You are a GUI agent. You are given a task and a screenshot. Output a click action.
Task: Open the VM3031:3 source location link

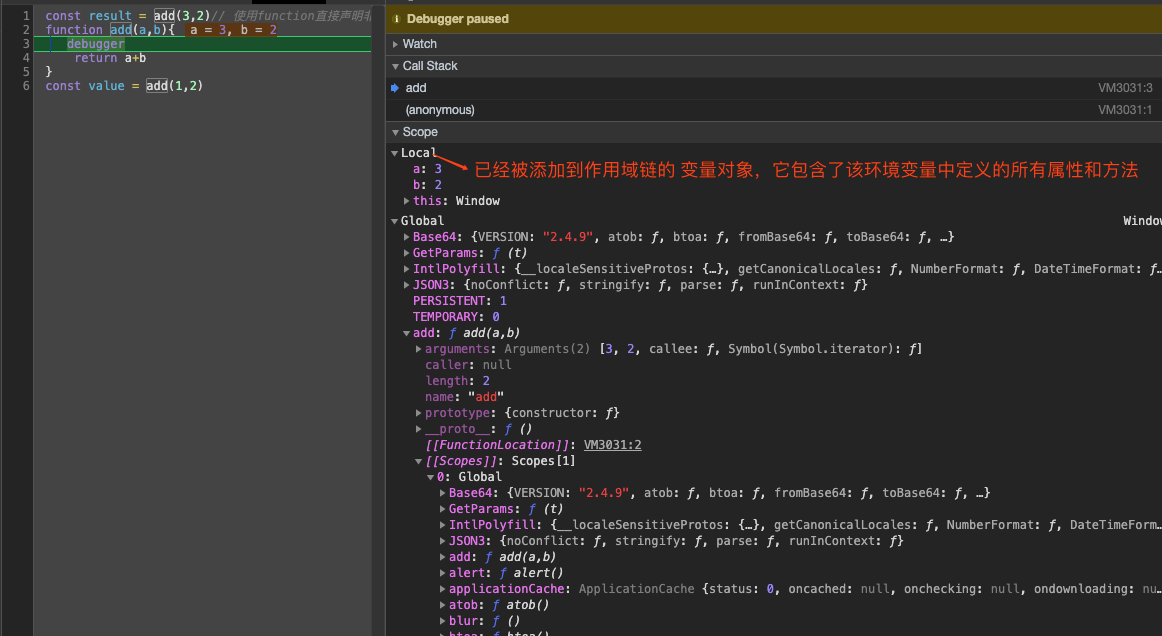pos(1124,88)
